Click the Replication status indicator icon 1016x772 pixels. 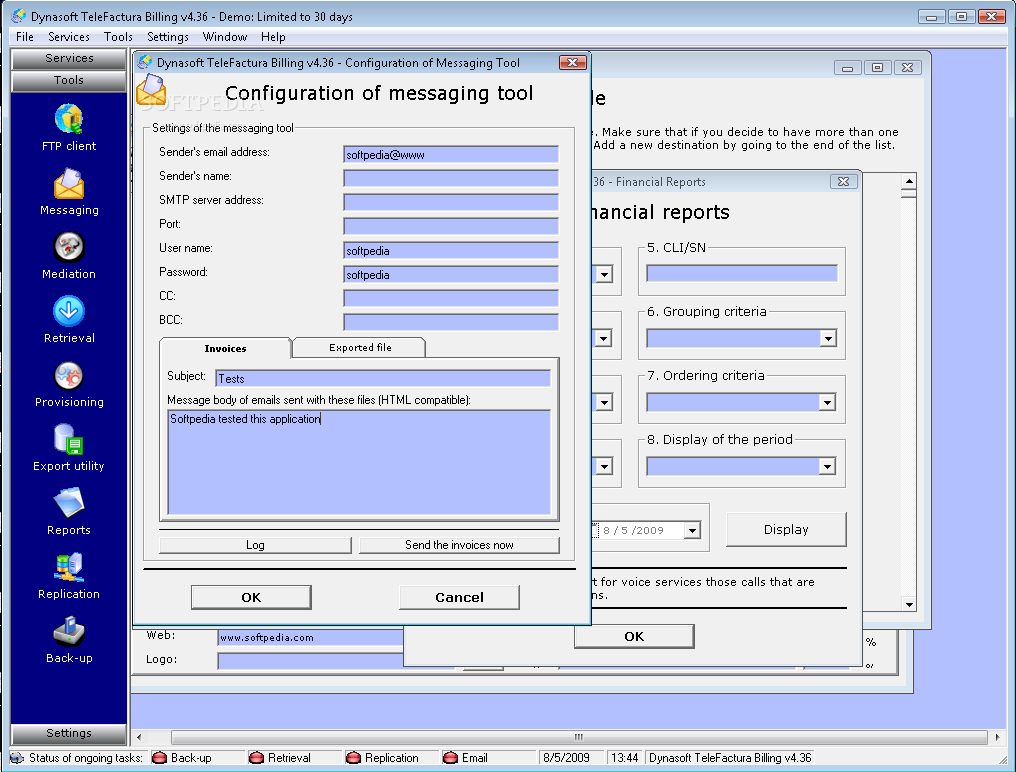tap(353, 758)
